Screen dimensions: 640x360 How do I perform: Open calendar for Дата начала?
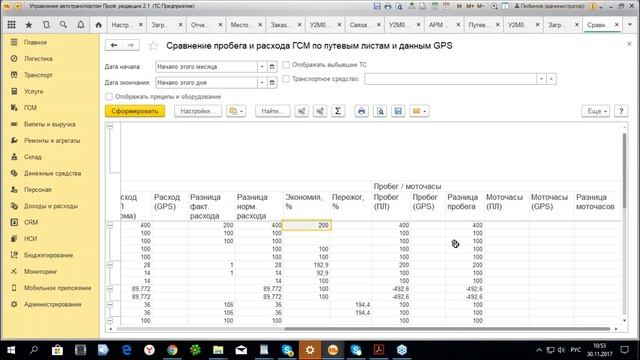coord(272,67)
